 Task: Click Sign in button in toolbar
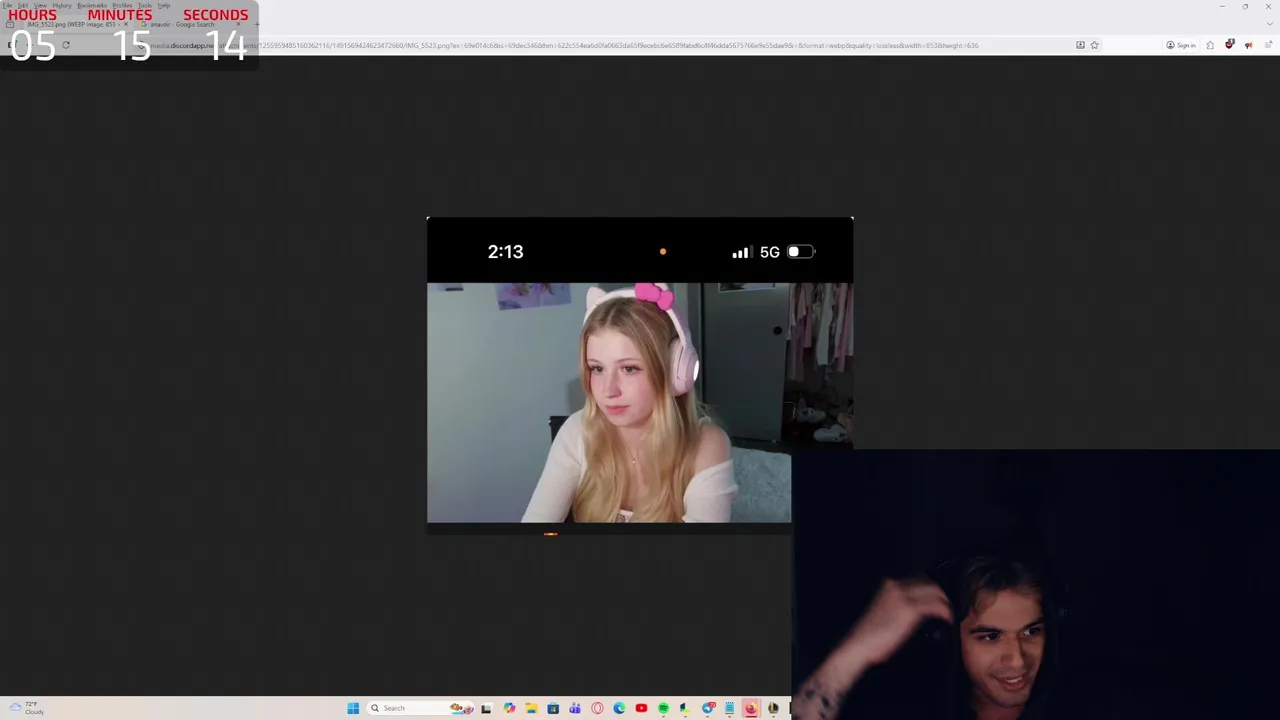1181,45
